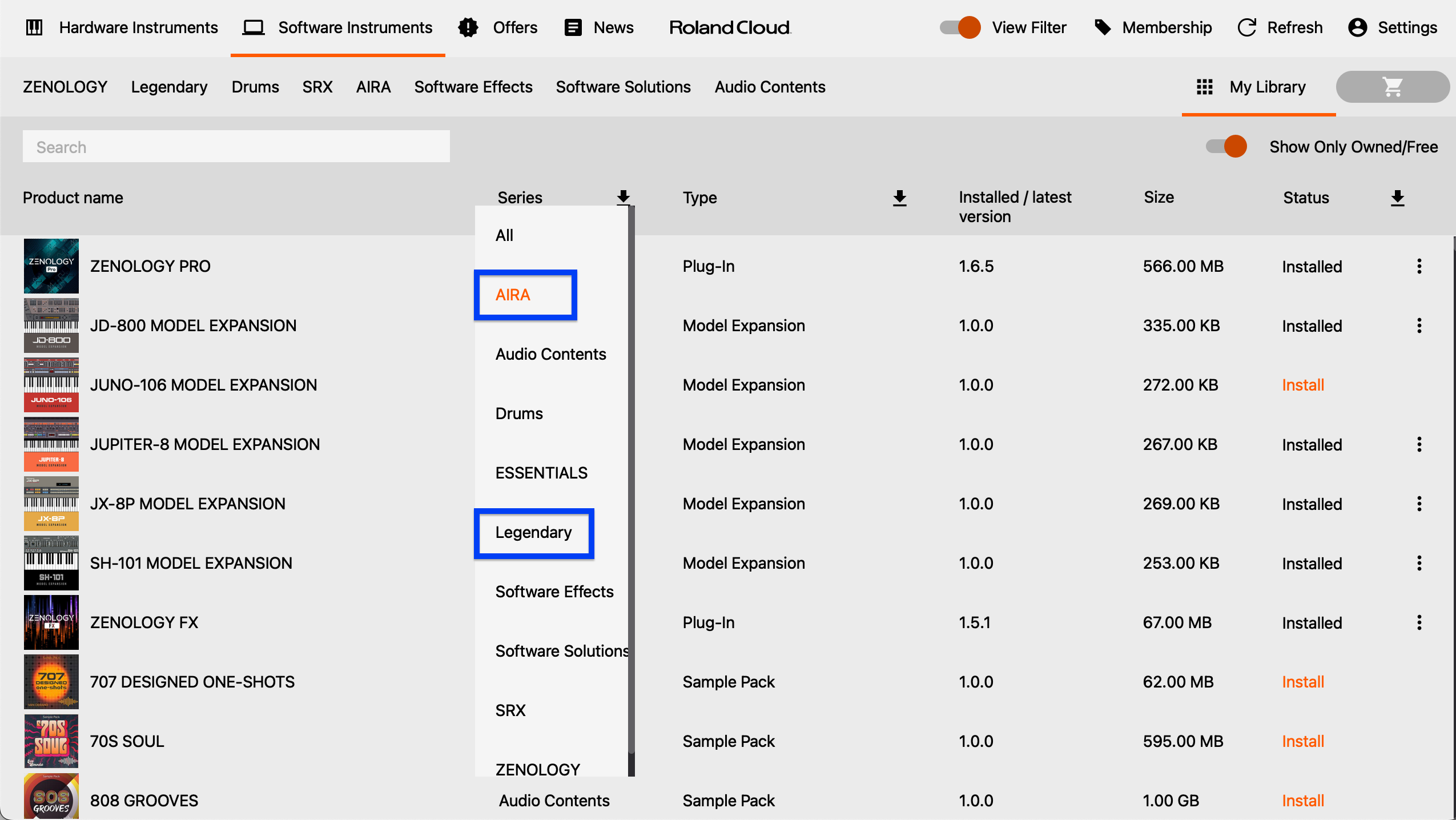This screenshot has height=820, width=1456.
Task: Switch to Hardware Instruments tab
Action: point(122,27)
